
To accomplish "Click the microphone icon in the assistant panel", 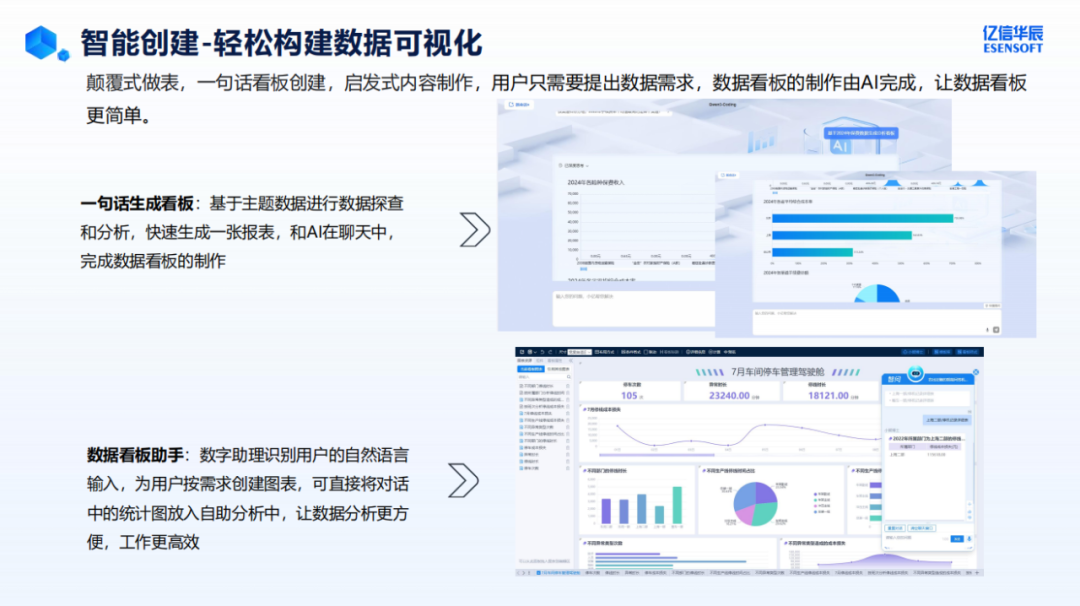I will [x=969, y=539].
